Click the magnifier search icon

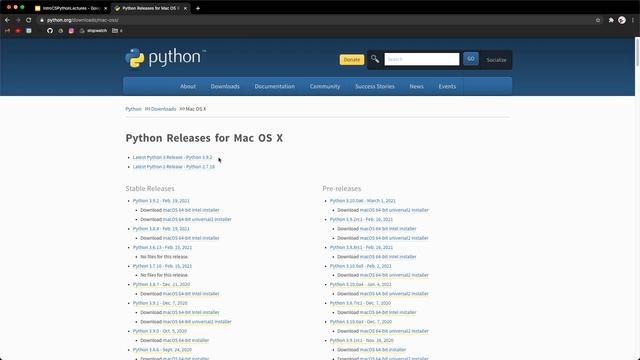point(375,59)
